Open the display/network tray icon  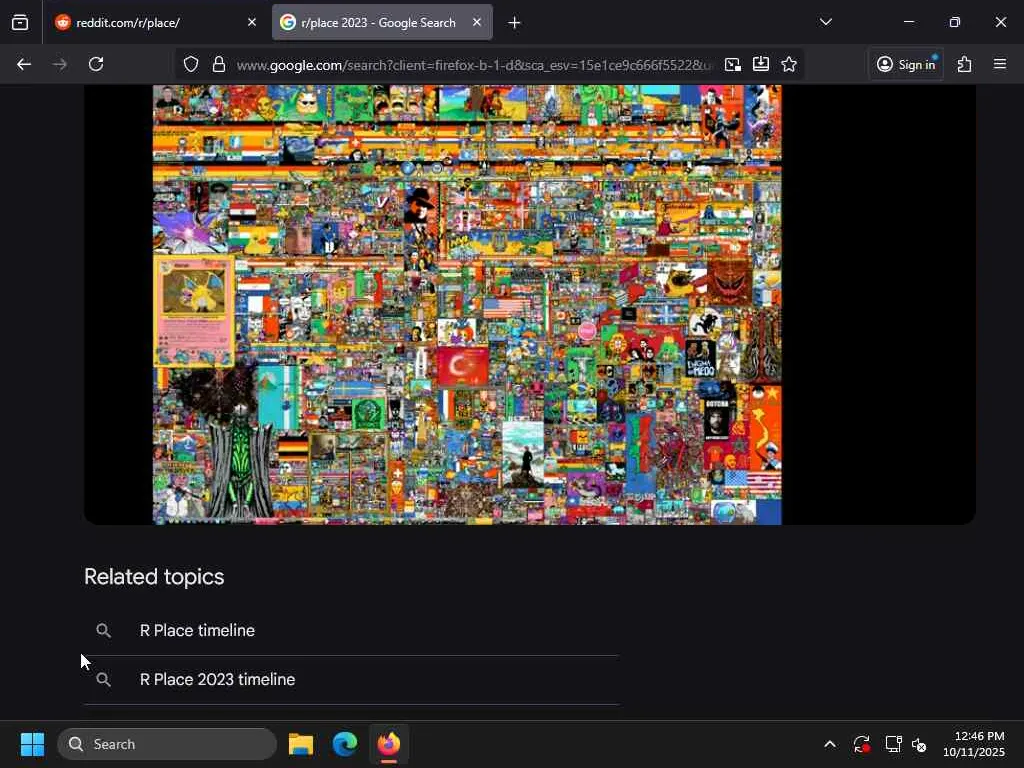(x=893, y=744)
